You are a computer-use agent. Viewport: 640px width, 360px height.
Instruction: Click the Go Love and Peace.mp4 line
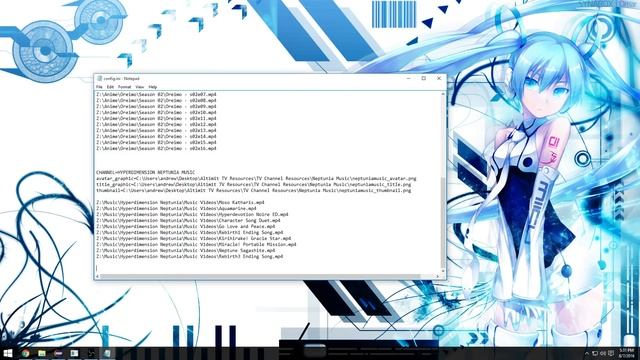[186, 226]
